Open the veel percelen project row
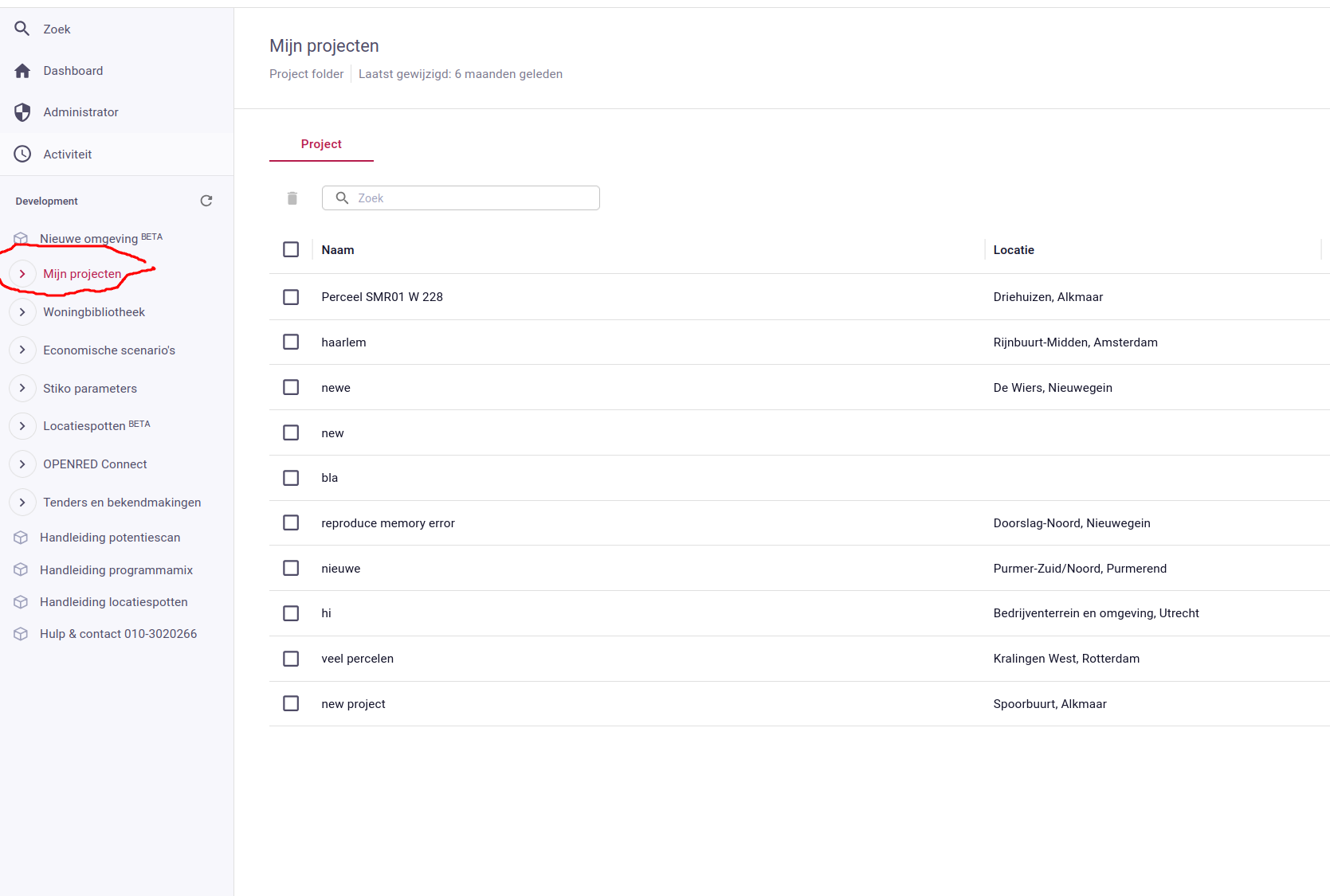The image size is (1330, 896). coord(357,659)
